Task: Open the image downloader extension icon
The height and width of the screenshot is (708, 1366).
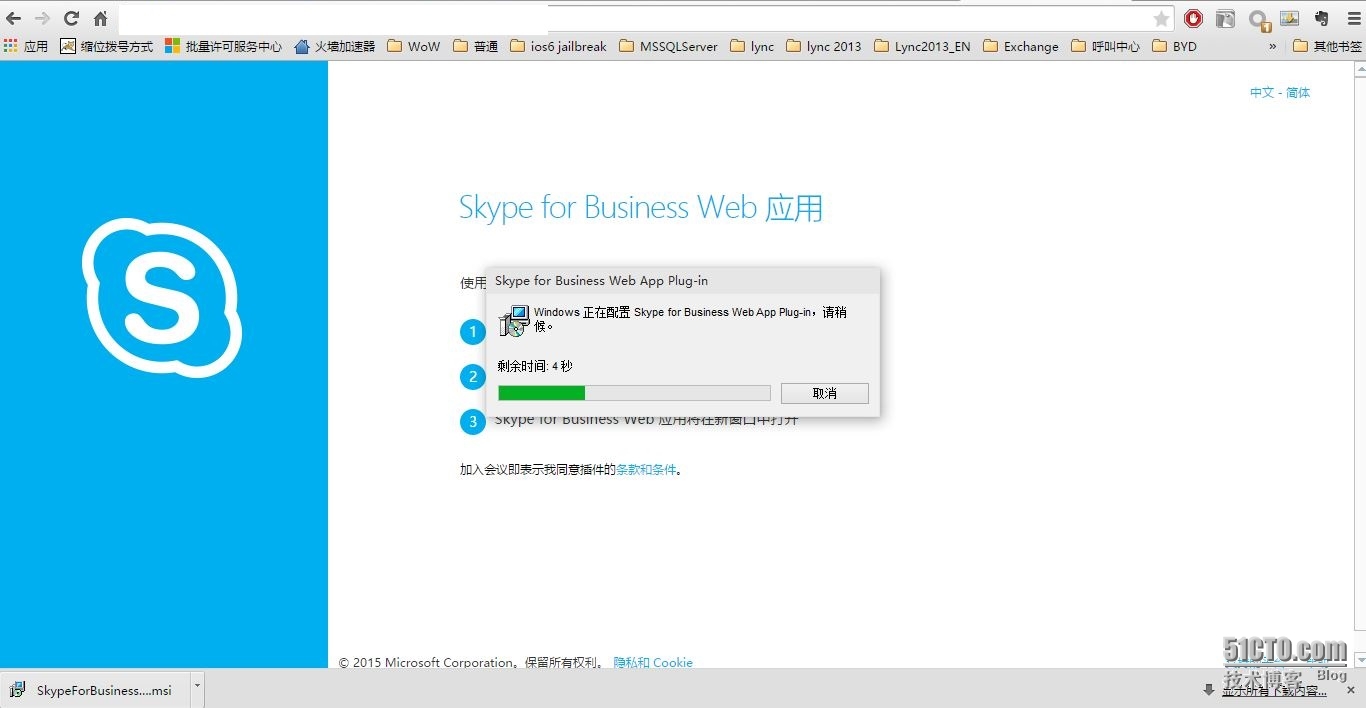Action: (x=1289, y=18)
